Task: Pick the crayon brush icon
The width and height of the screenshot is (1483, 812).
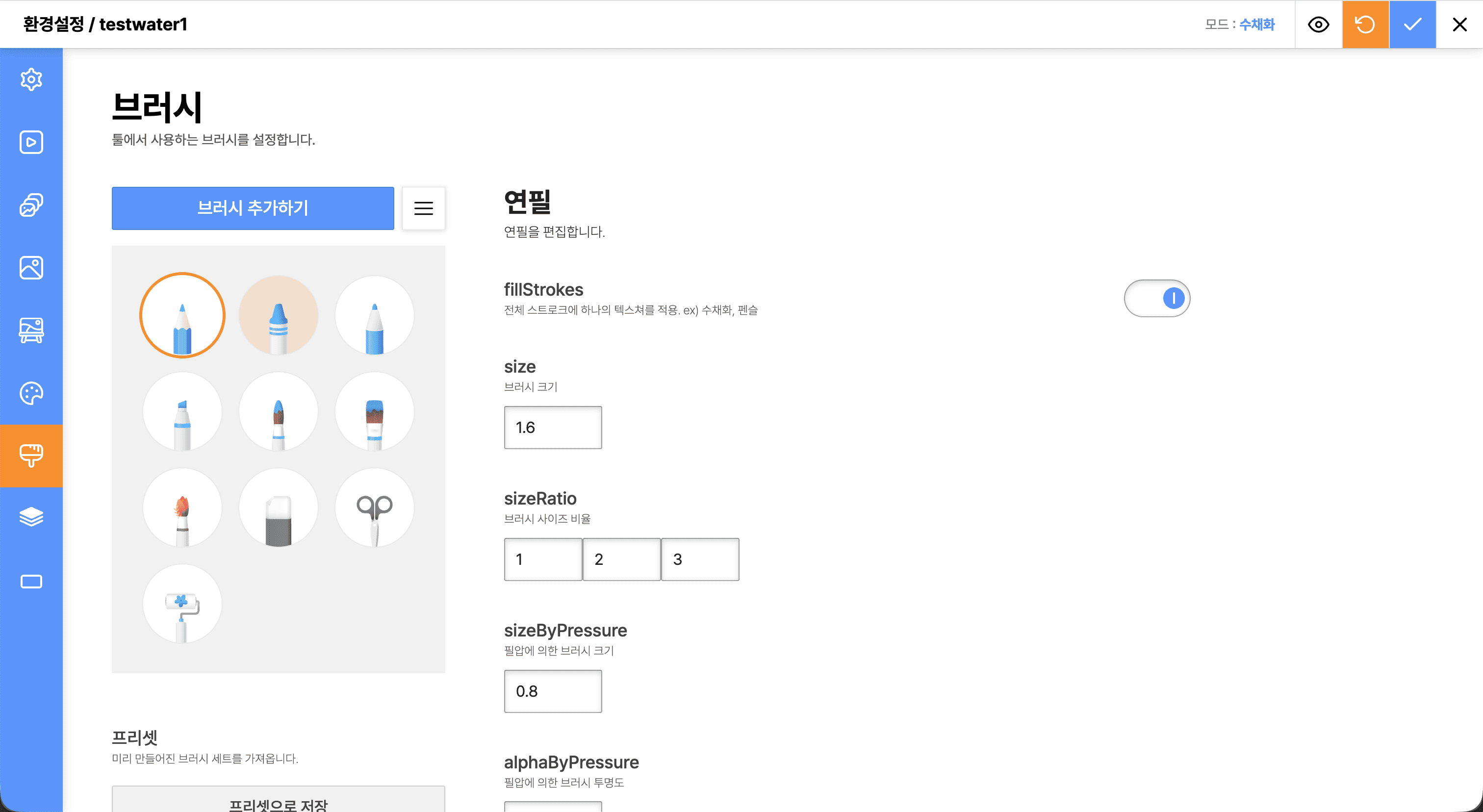Action: tap(278, 315)
